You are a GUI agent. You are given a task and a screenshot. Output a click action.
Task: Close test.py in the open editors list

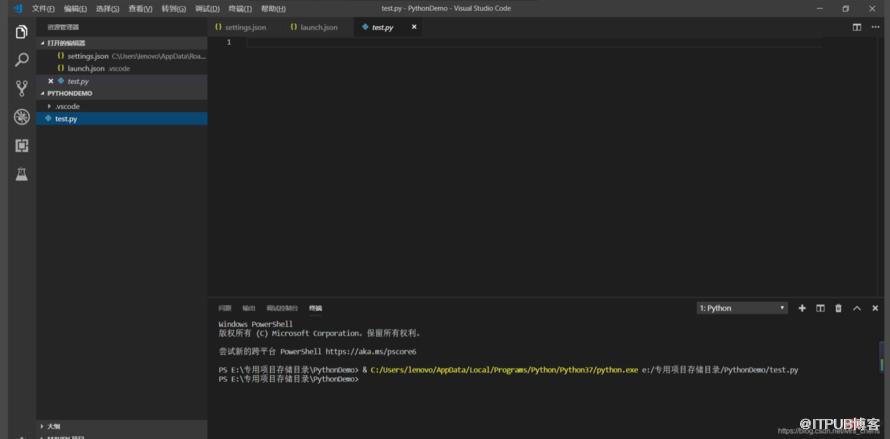(x=51, y=81)
